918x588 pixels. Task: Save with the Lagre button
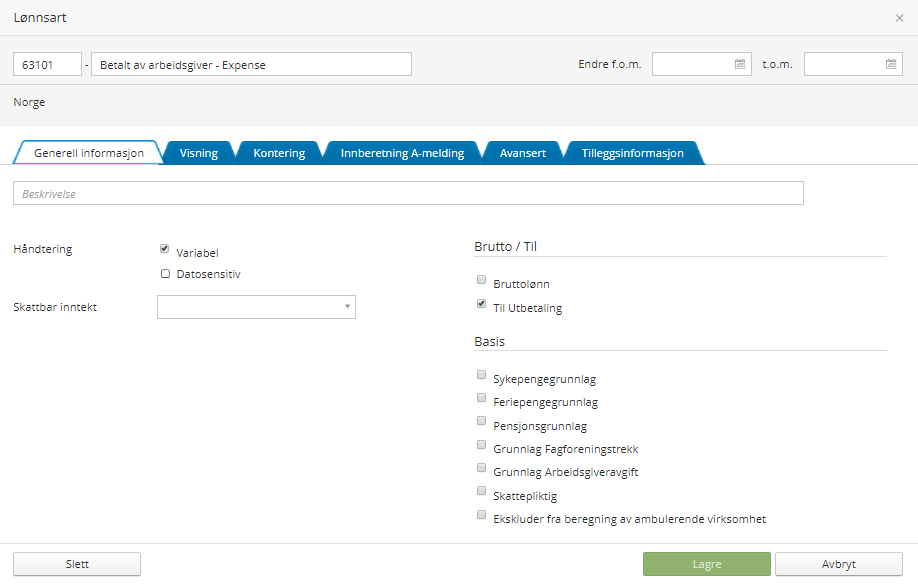(x=707, y=564)
